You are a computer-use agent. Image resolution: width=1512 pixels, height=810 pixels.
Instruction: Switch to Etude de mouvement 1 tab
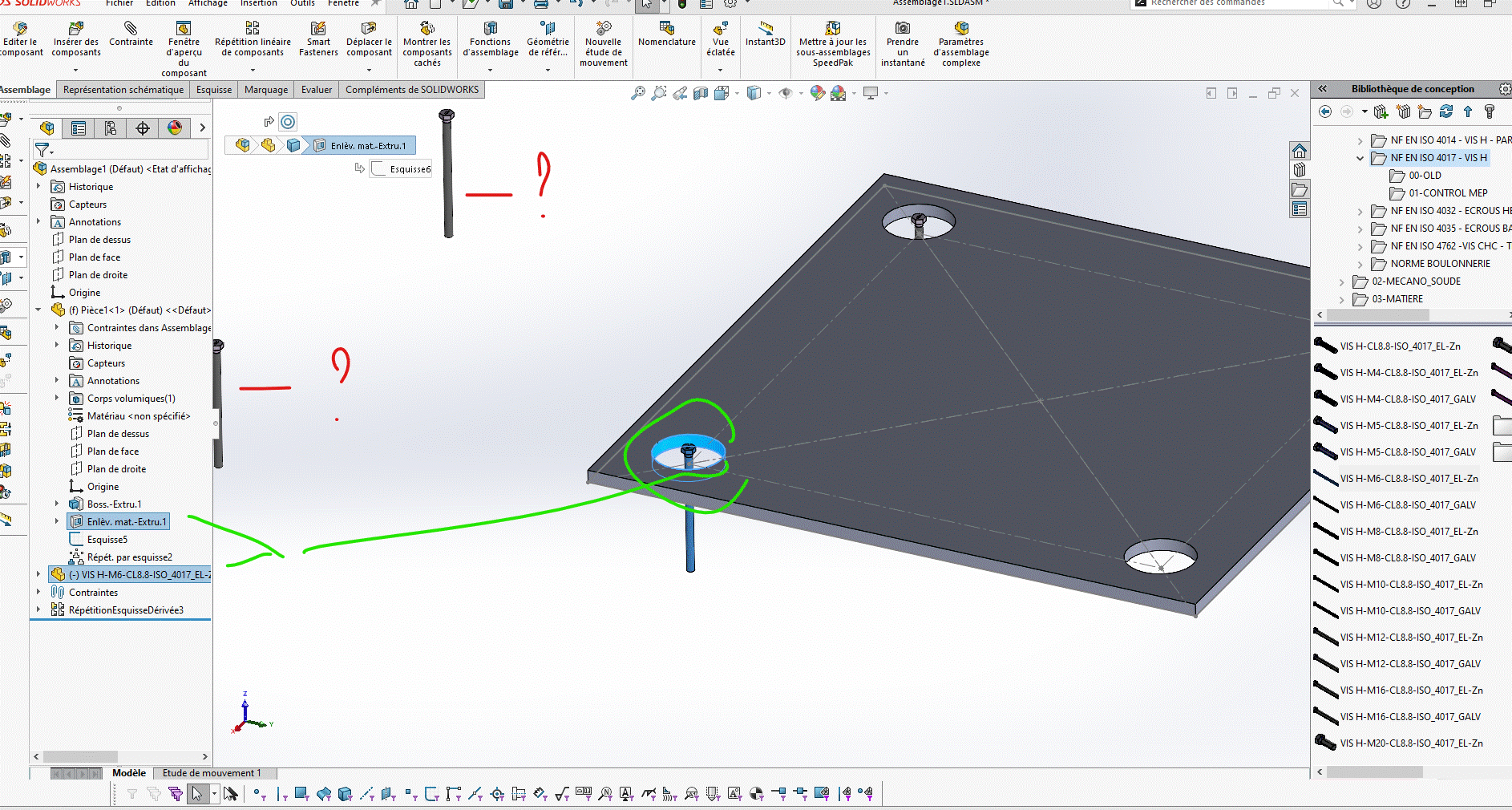click(x=212, y=773)
